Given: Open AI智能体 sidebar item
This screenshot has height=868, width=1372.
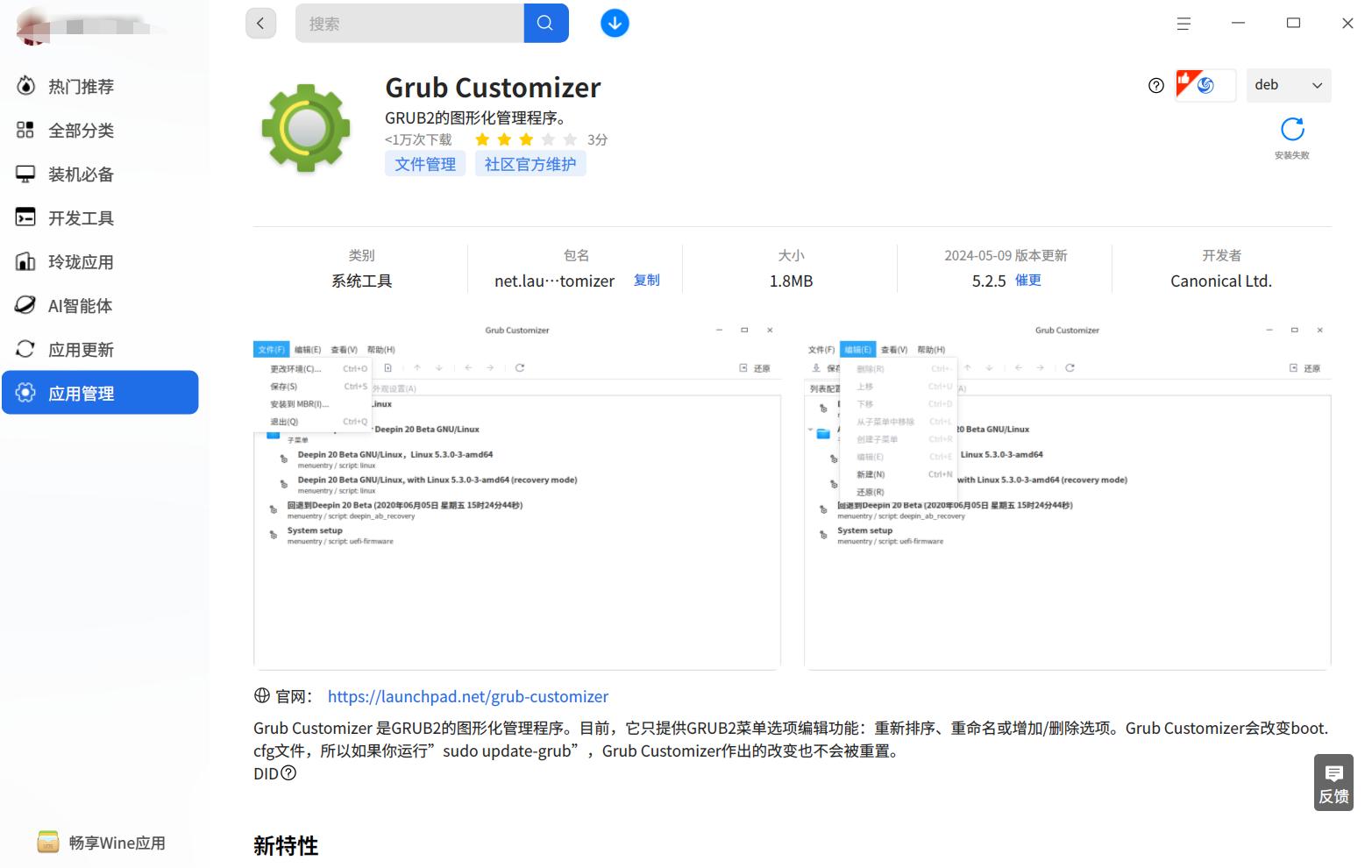Looking at the screenshot, I should tap(100, 305).
